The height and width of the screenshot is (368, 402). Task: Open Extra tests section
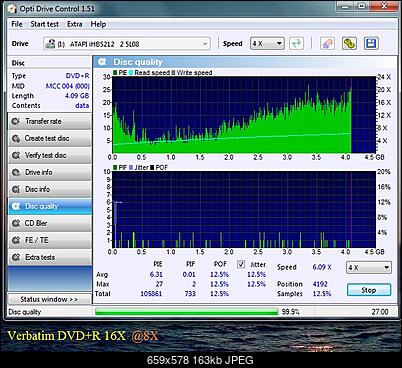click(50, 257)
